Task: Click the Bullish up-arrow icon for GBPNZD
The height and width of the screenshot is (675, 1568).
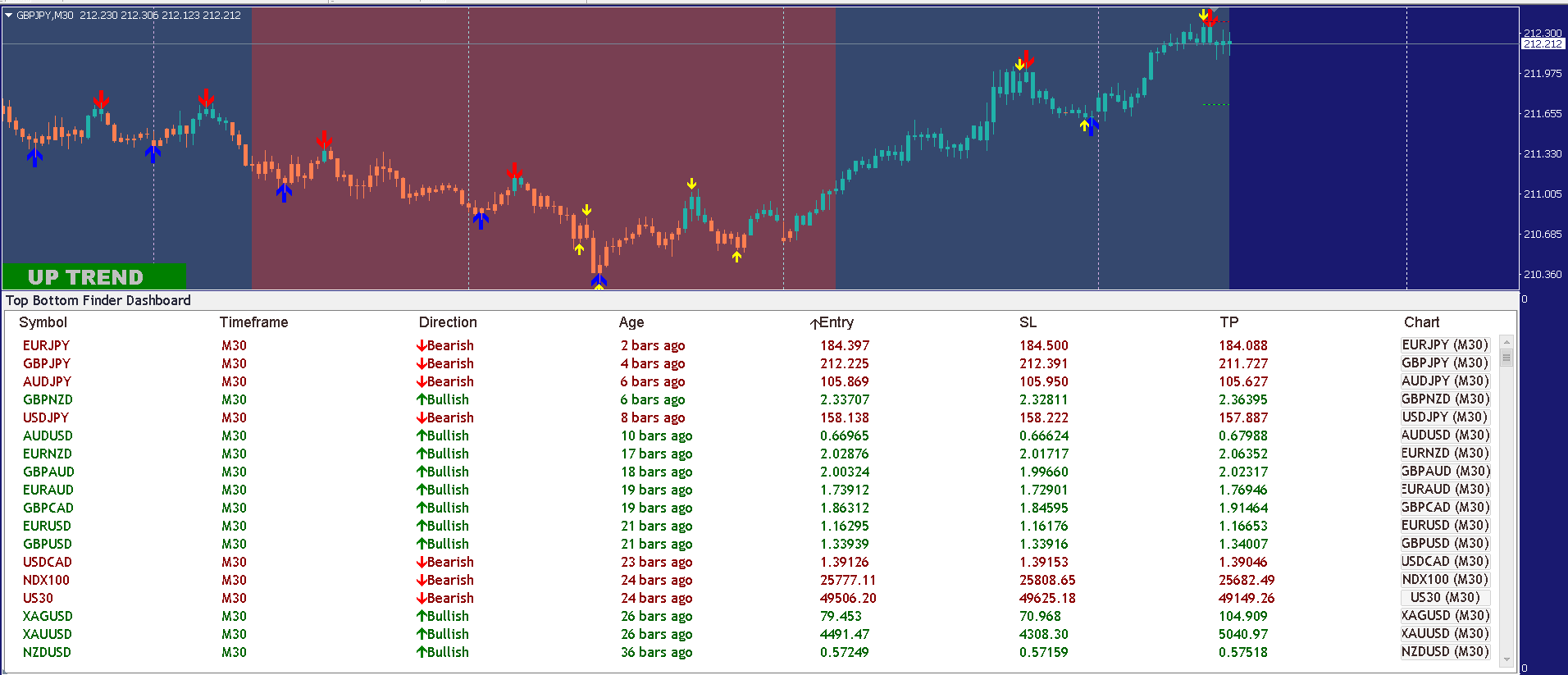Action: coord(422,399)
